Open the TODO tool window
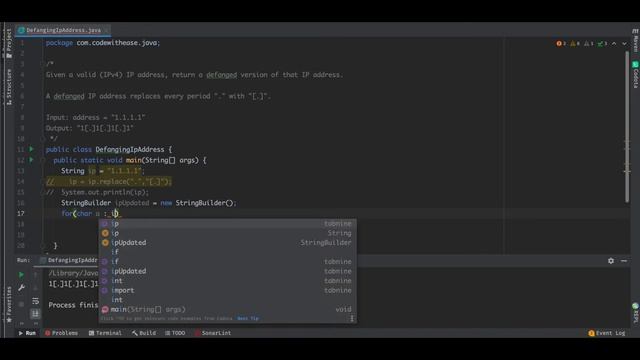Screen dimensions: 640x360 175,333
